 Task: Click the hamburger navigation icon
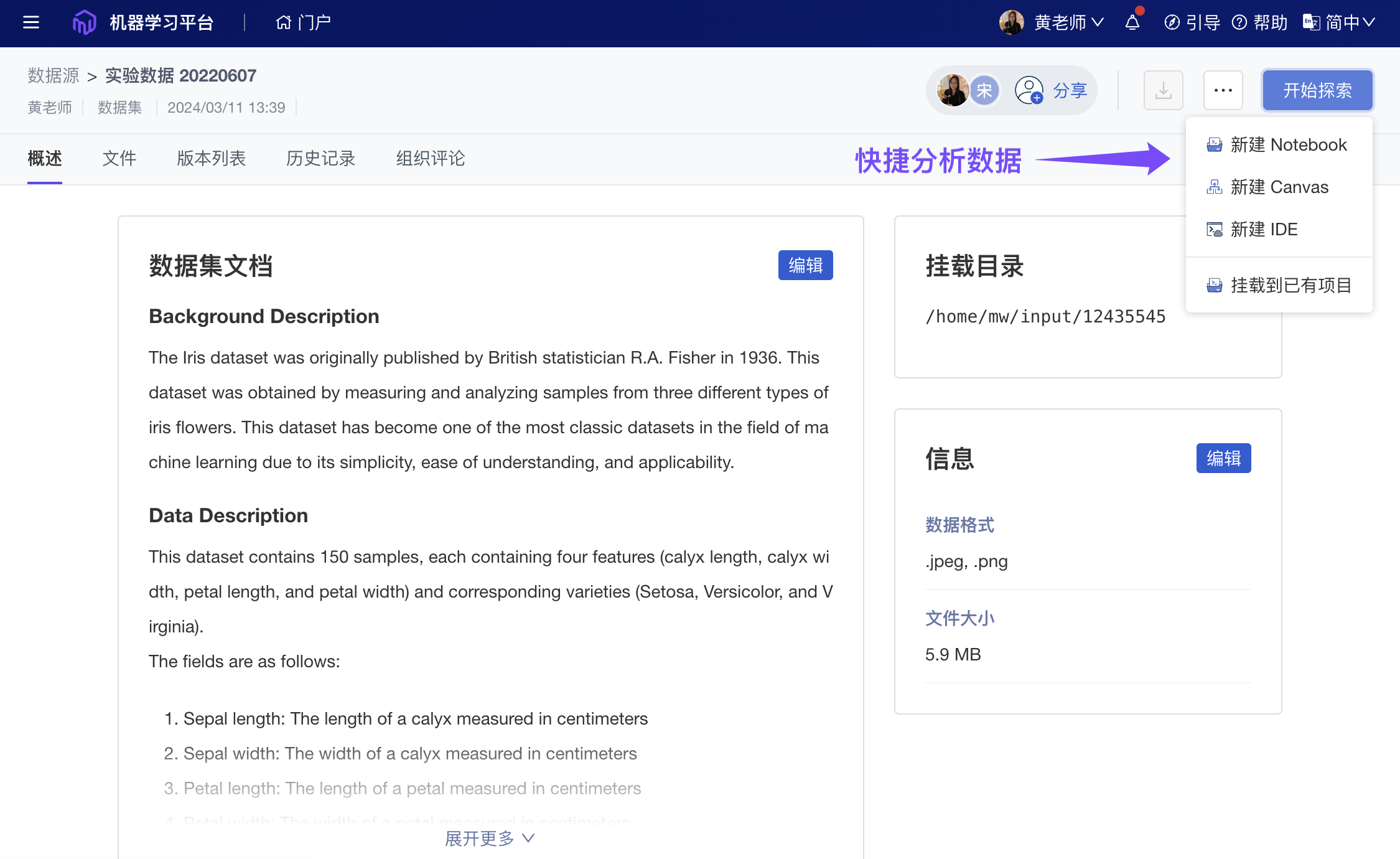click(30, 22)
